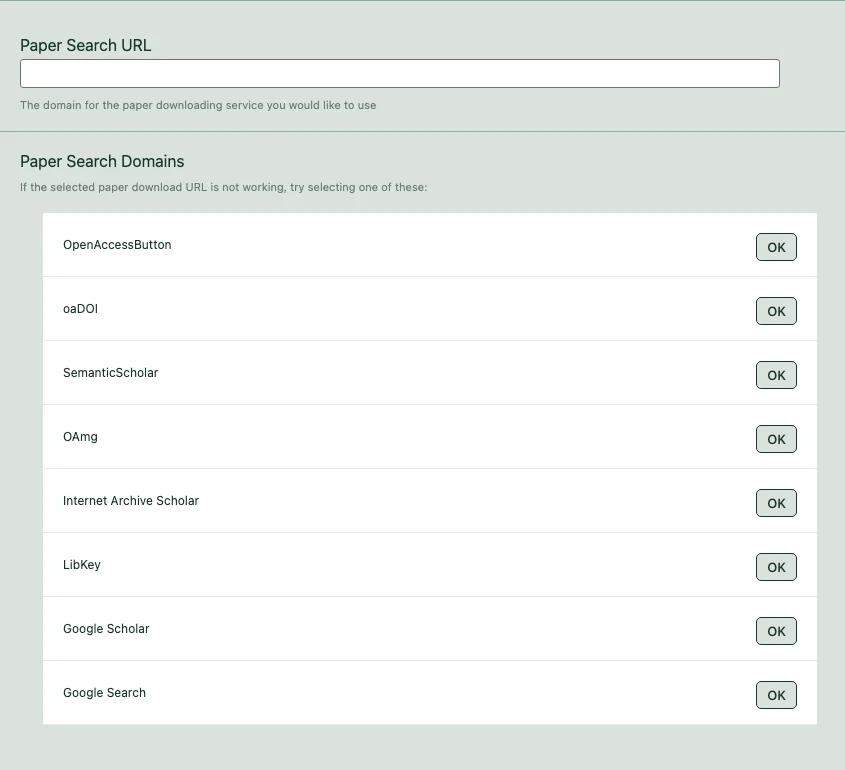The height and width of the screenshot is (770, 845).
Task: Click the Google Search label
Action: click(105, 693)
